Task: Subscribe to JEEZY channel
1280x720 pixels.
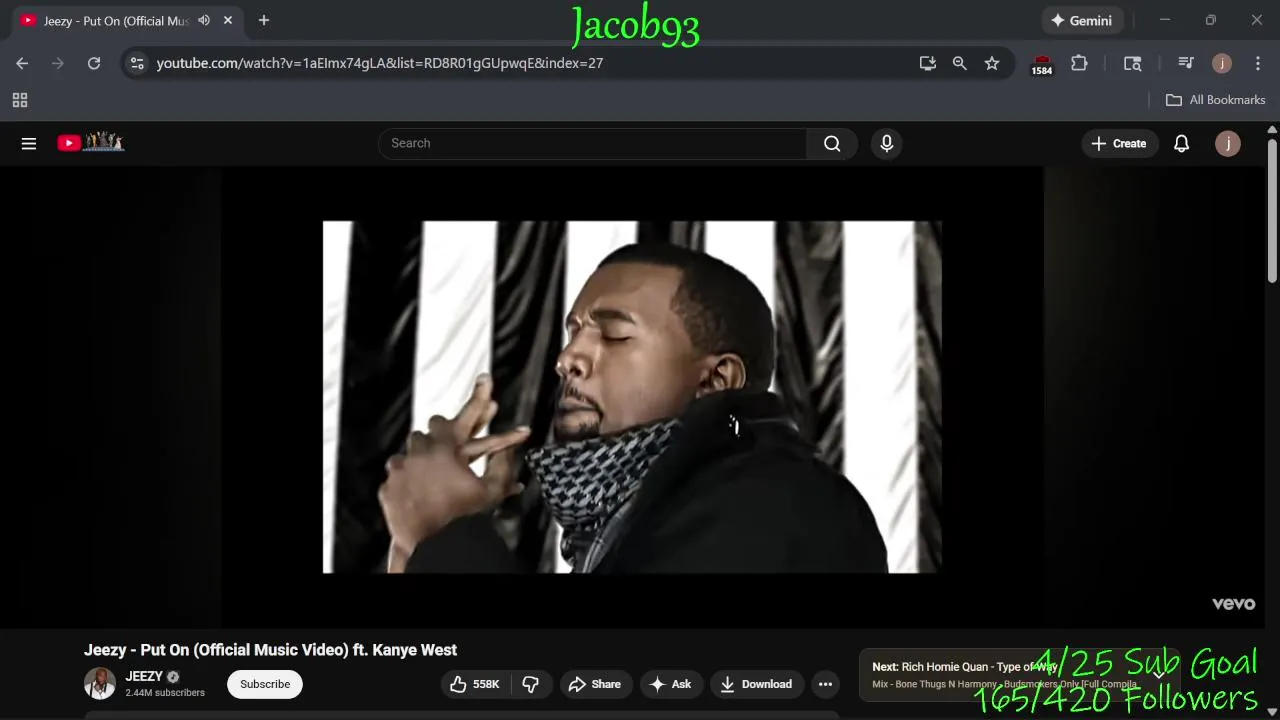Action: 265,684
